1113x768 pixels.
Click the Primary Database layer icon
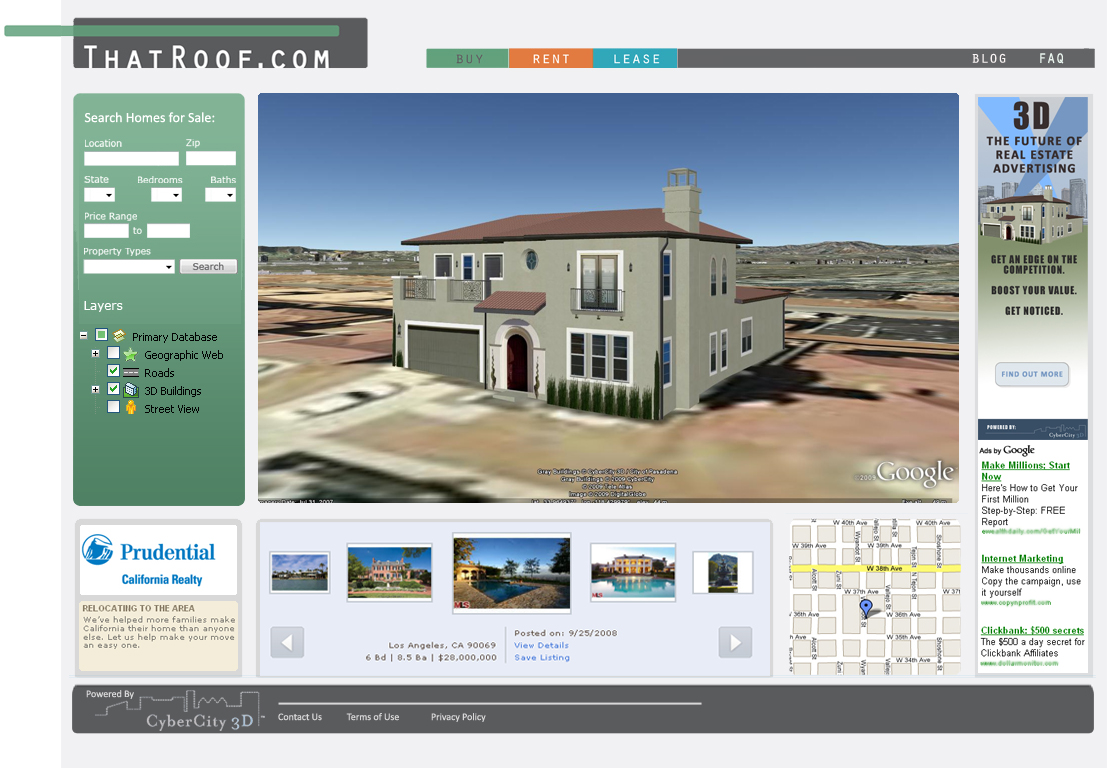click(x=119, y=335)
